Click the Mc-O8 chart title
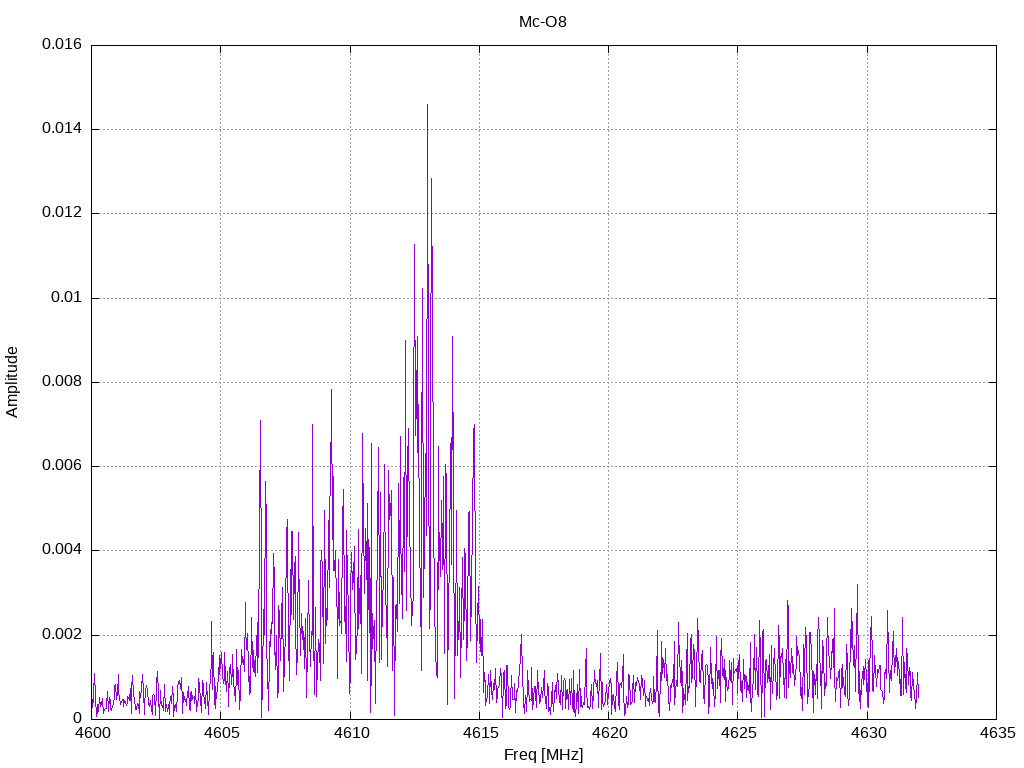 click(543, 21)
